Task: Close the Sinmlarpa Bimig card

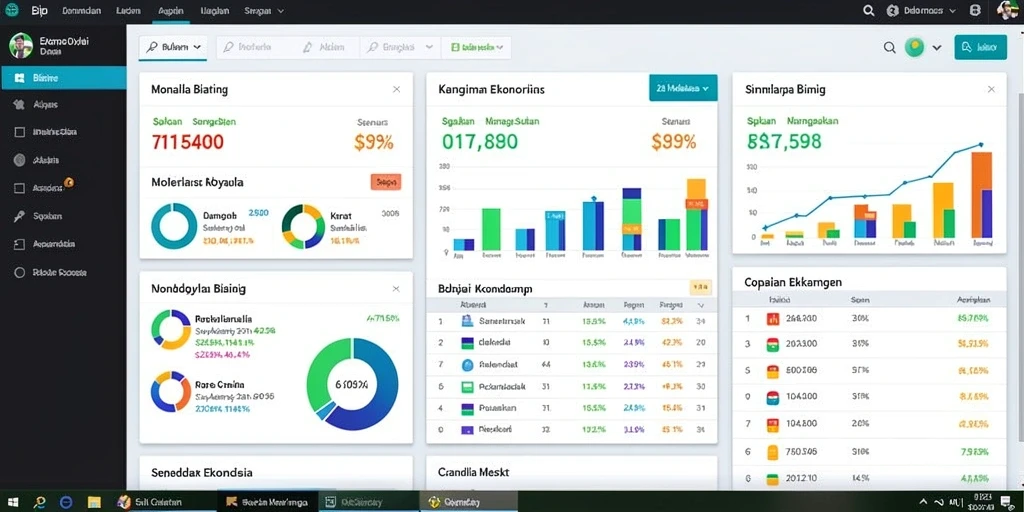Action: (991, 89)
